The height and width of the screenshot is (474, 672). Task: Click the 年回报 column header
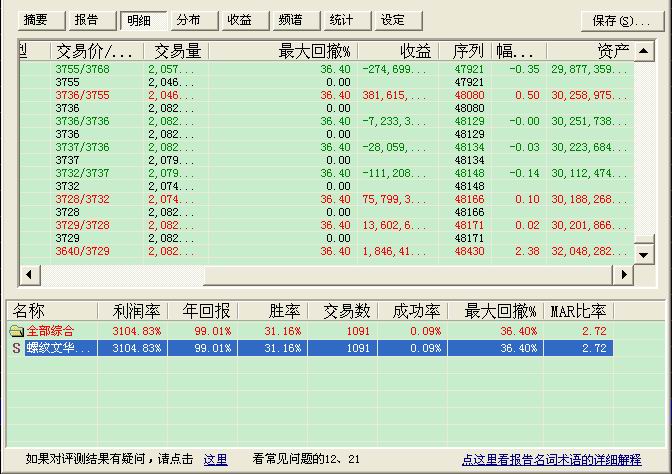[x=203, y=311]
